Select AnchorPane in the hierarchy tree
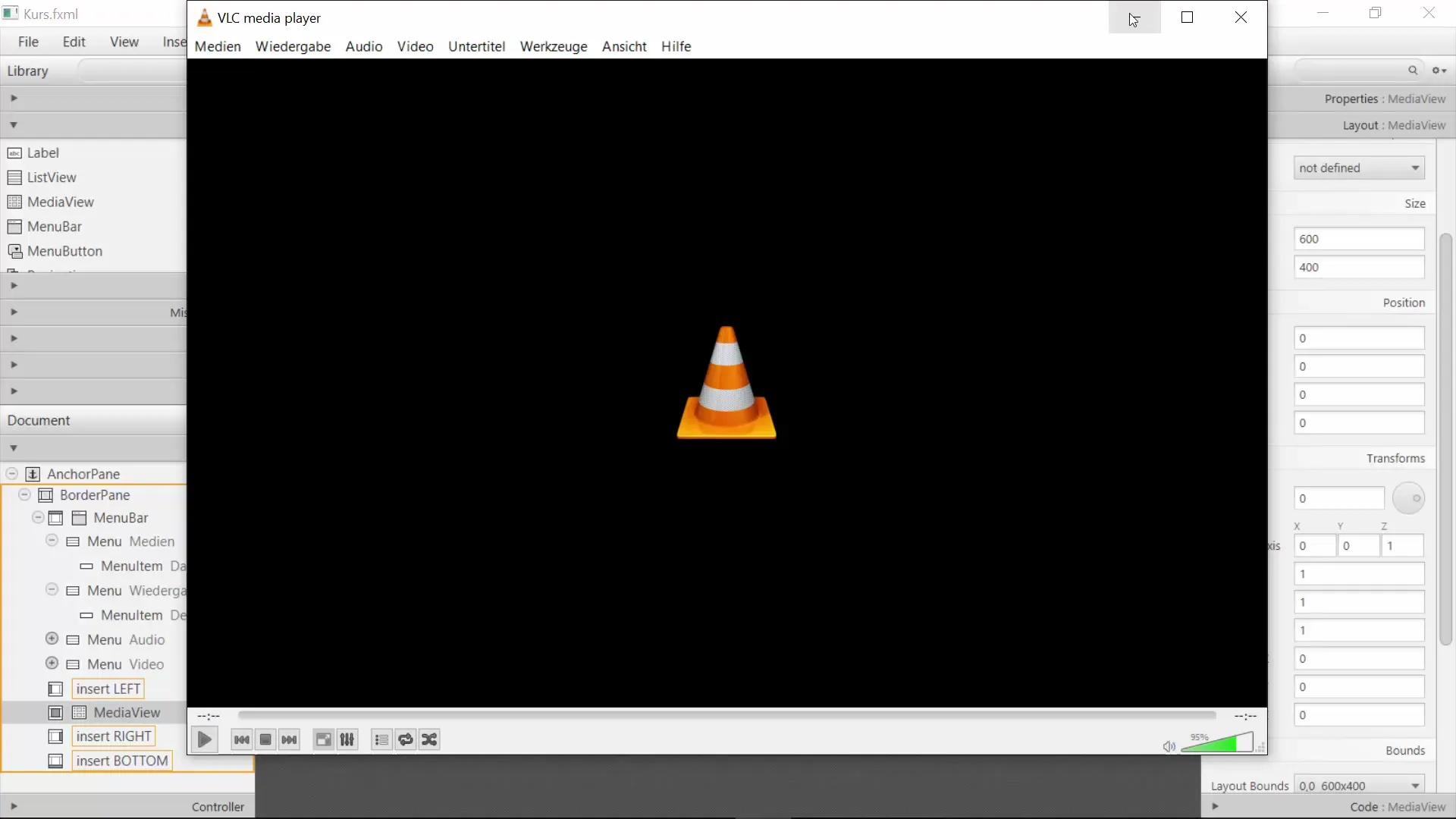The width and height of the screenshot is (1456, 819). click(83, 474)
